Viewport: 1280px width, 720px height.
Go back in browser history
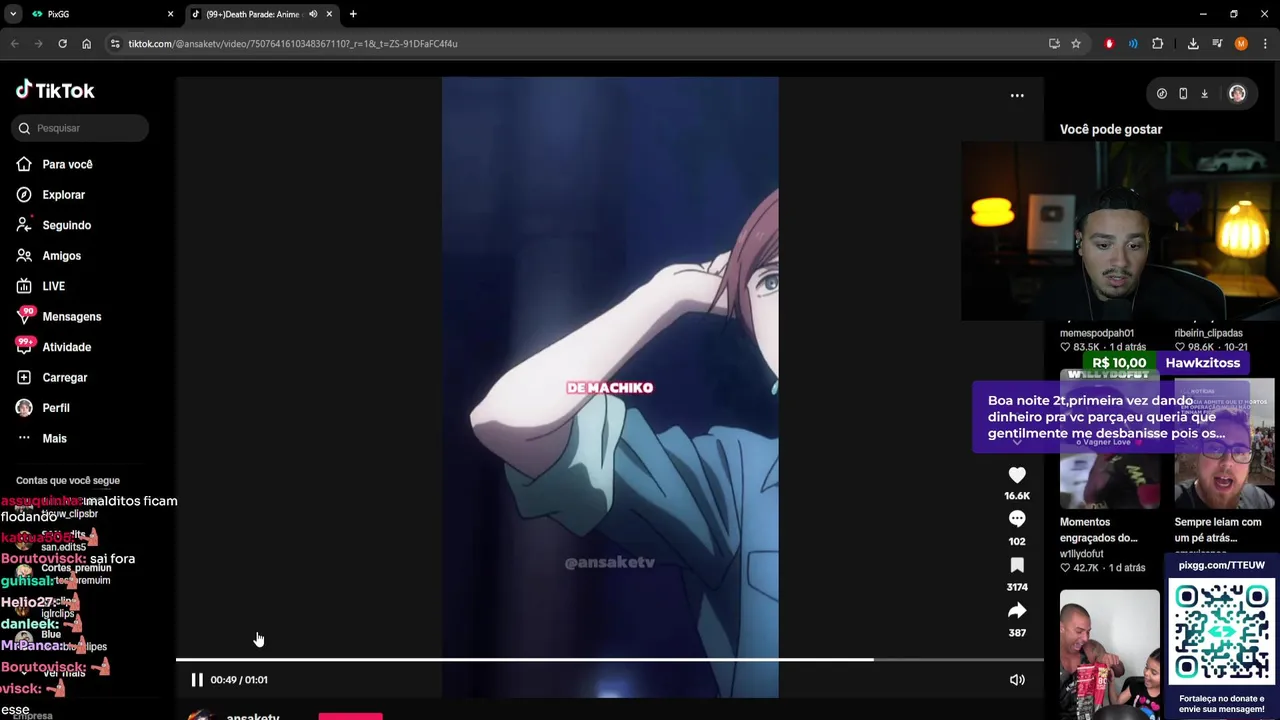pyautogui.click(x=15, y=44)
